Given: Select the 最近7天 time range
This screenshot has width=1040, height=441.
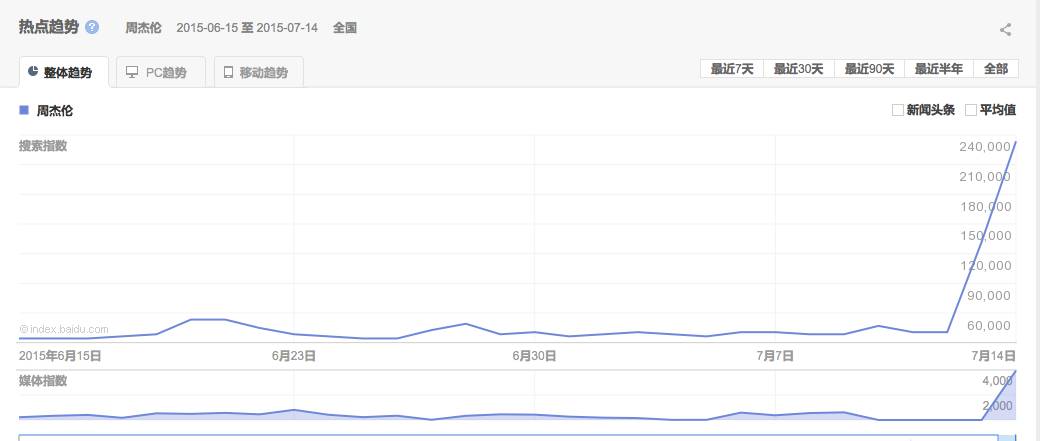Looking at the screenshot, I should pyautogui.click(x=732, y=69).
